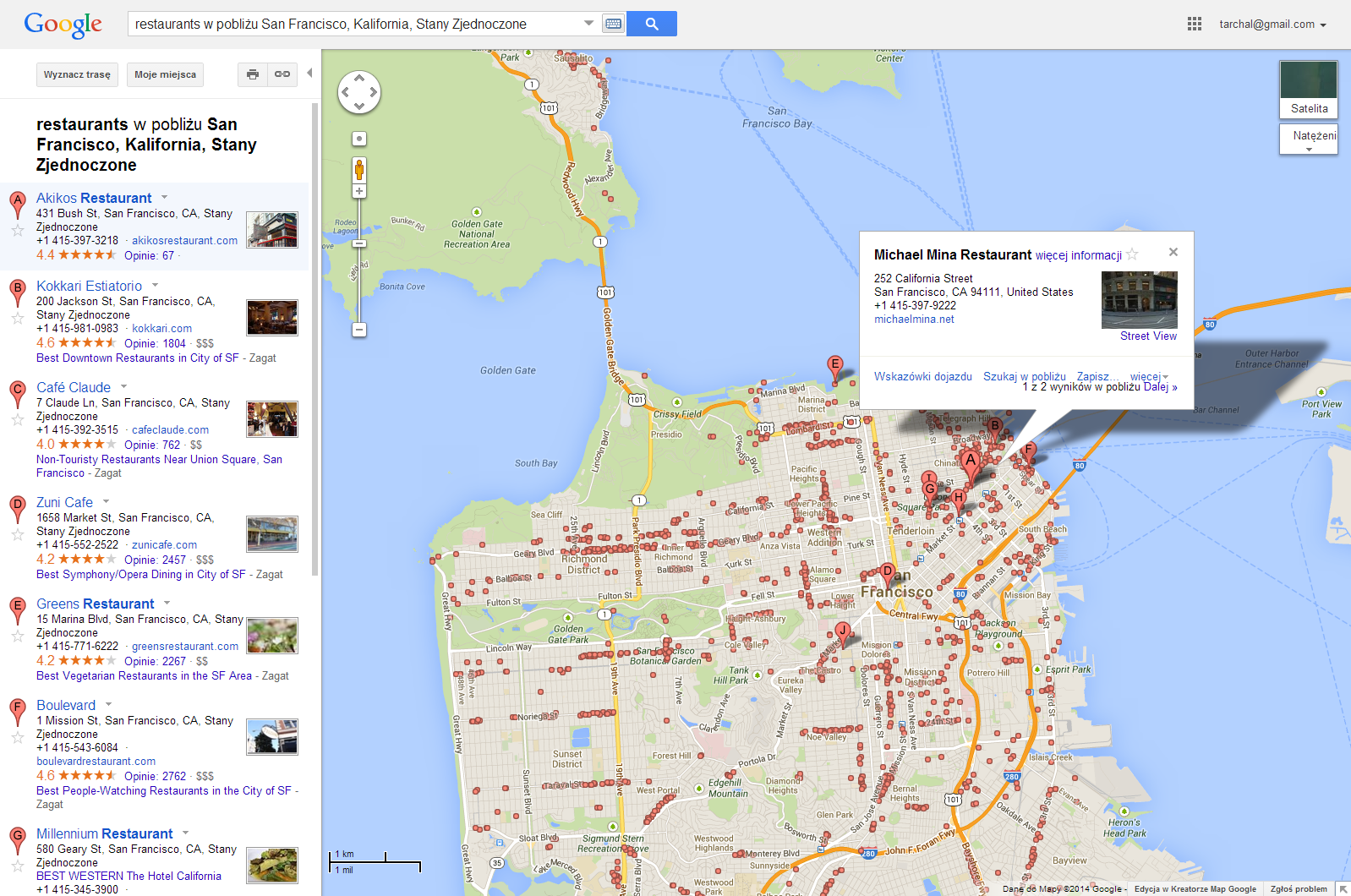
Task: Open the Google apps grid
Action: tap(1194, 24)
